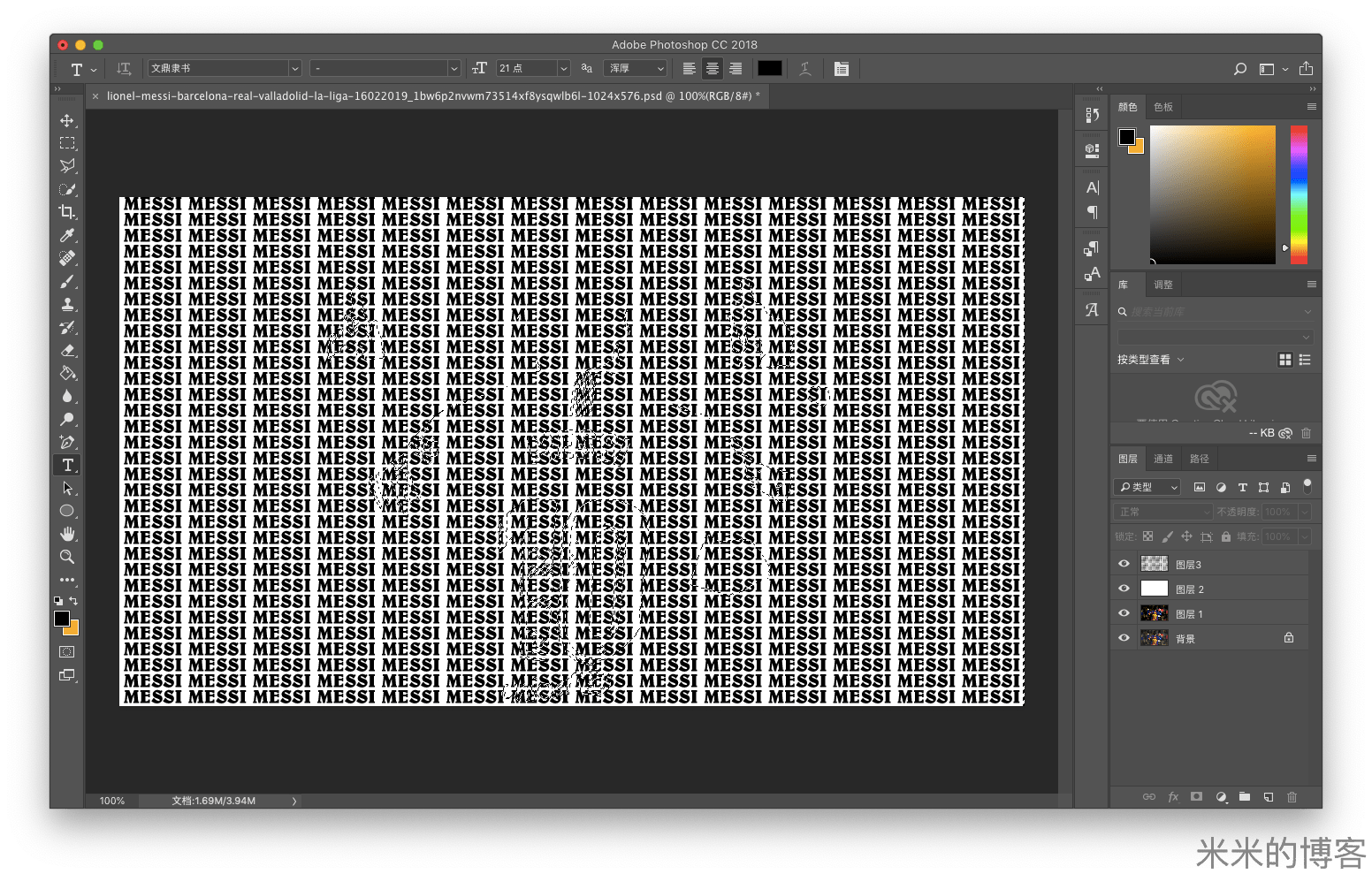Select the 图层 1 layer thumbnail

[x=1155, y=613]
